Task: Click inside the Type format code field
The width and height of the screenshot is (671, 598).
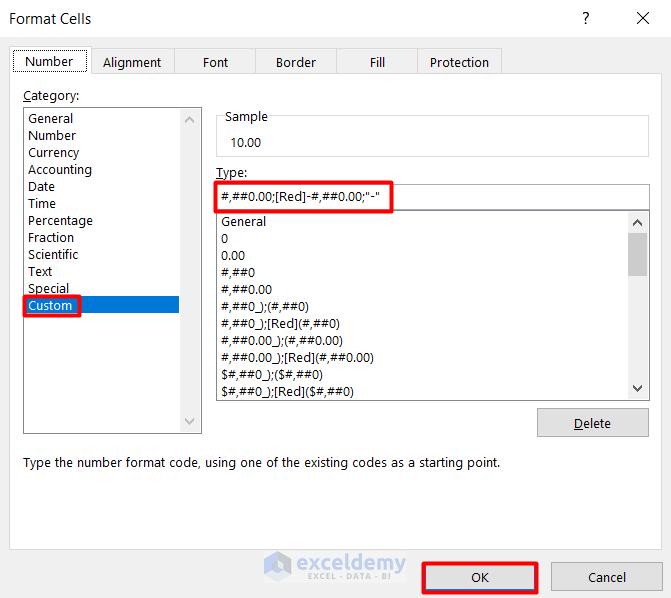Action: pyautogui.click(x=433, y=197)
